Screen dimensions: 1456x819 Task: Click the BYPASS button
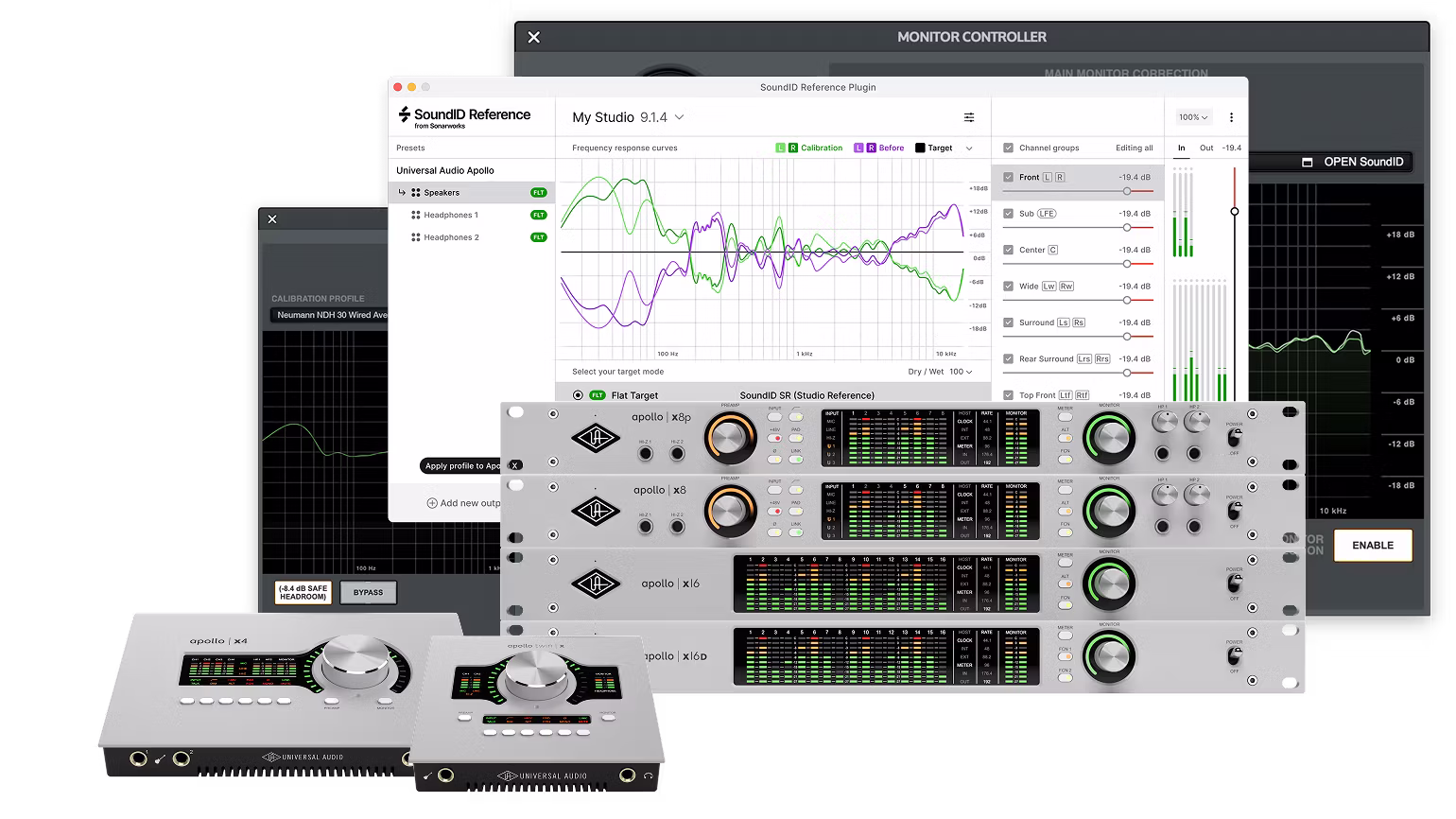pyautogui.click(x=369, y=592)
